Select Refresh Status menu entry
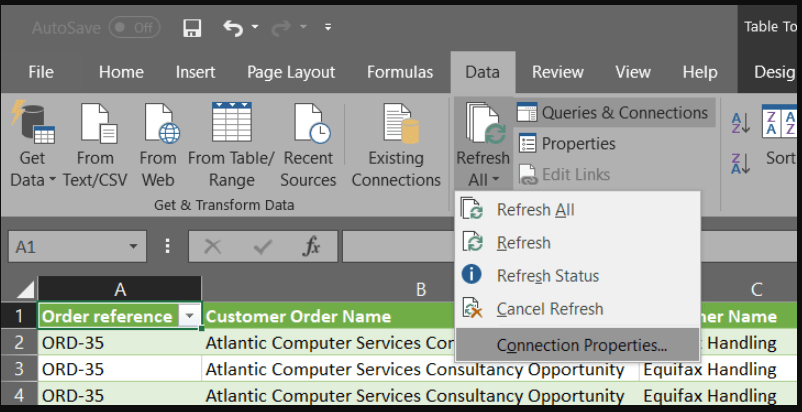 pyautogui.click(x=547, y=276)
